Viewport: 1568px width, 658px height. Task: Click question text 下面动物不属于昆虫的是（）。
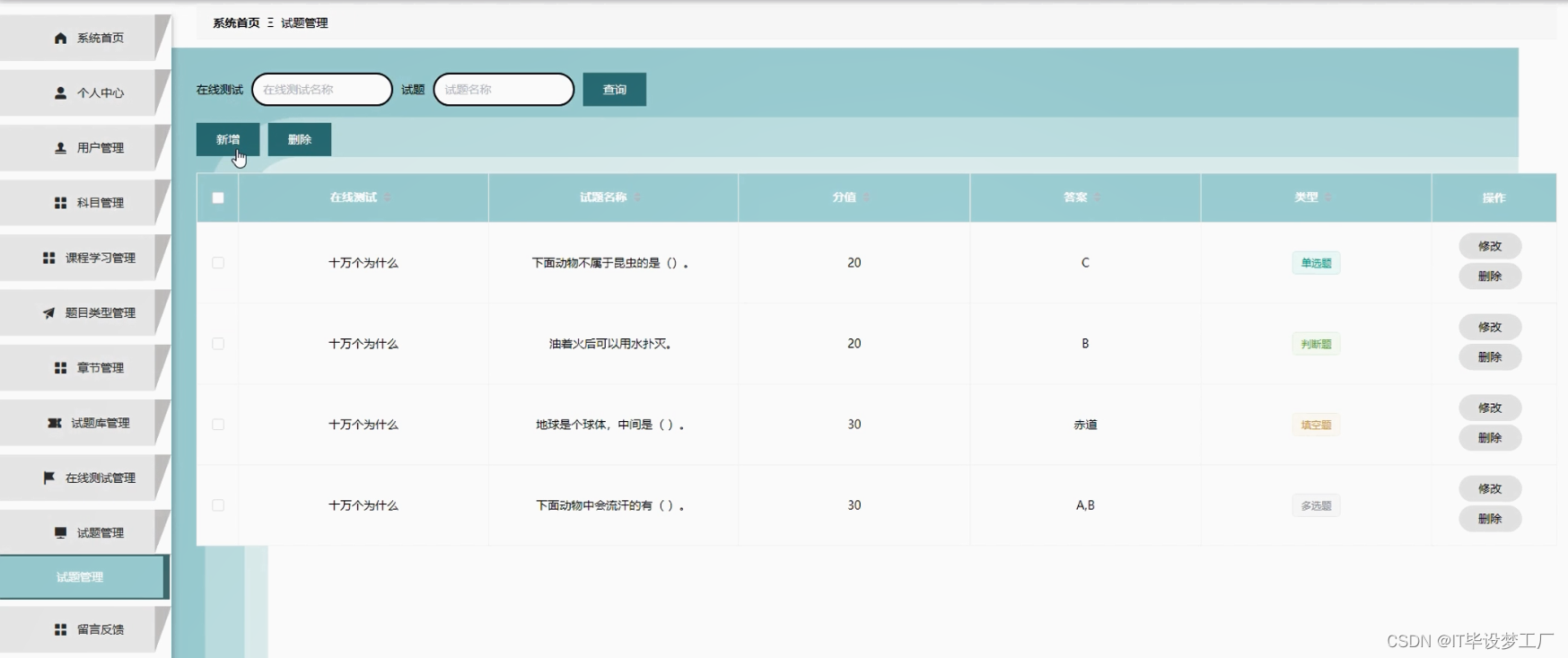(x=610, y=263)
